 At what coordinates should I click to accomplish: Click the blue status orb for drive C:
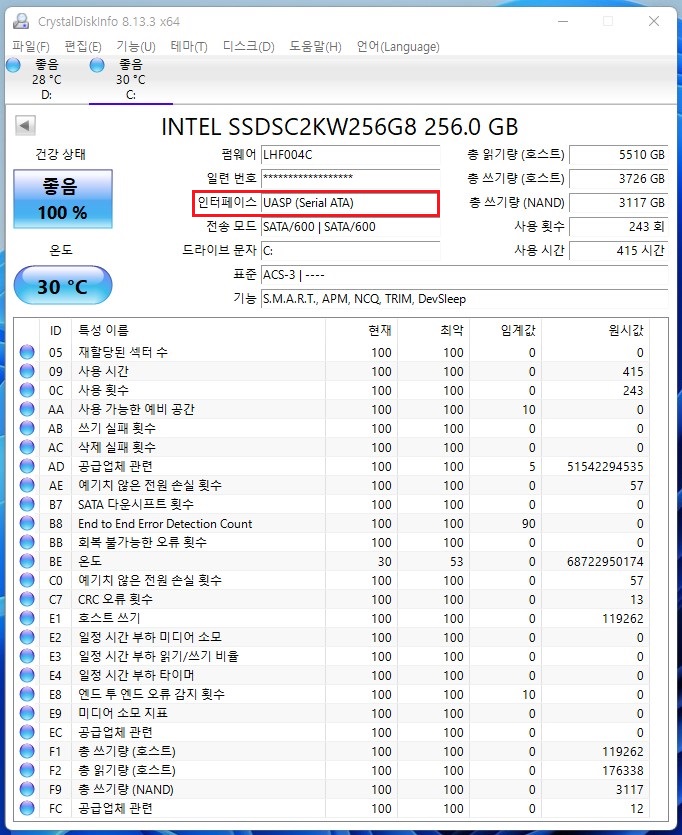pyautogui.click(x=97, y=65)
